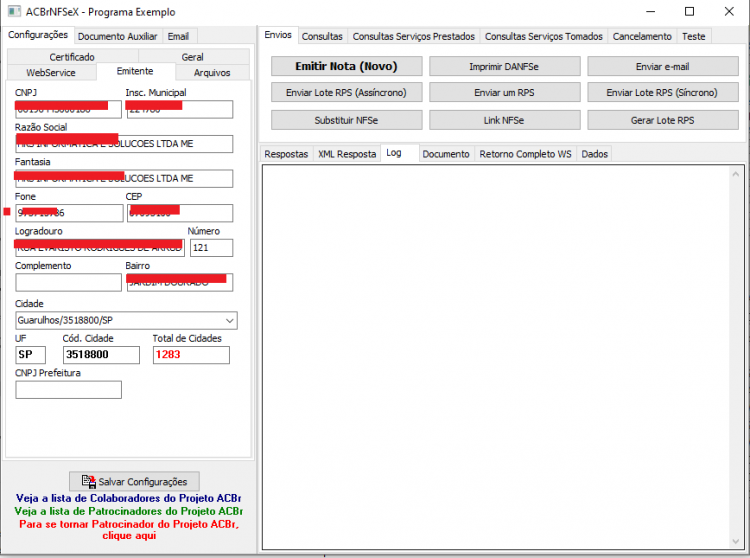Click the UF field showing SP
The image size is (750, 558).
point(31,355)
